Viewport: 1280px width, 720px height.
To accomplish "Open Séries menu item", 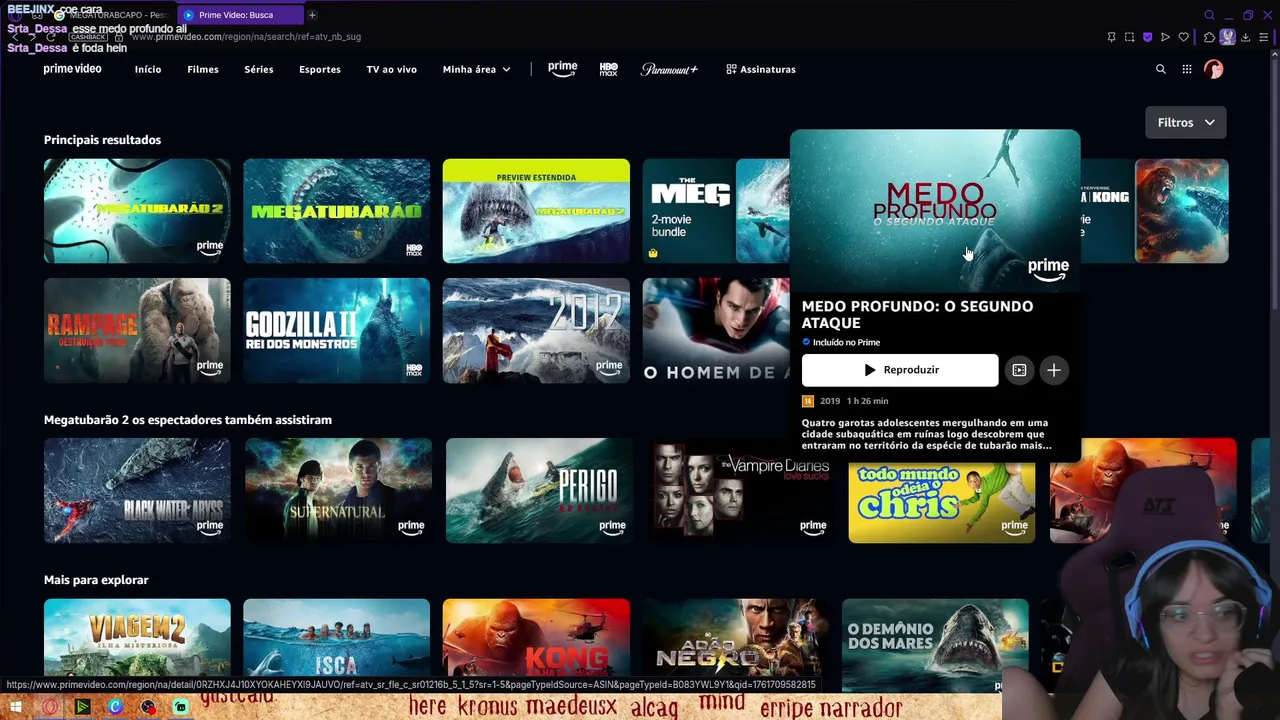I will (259, 69).
